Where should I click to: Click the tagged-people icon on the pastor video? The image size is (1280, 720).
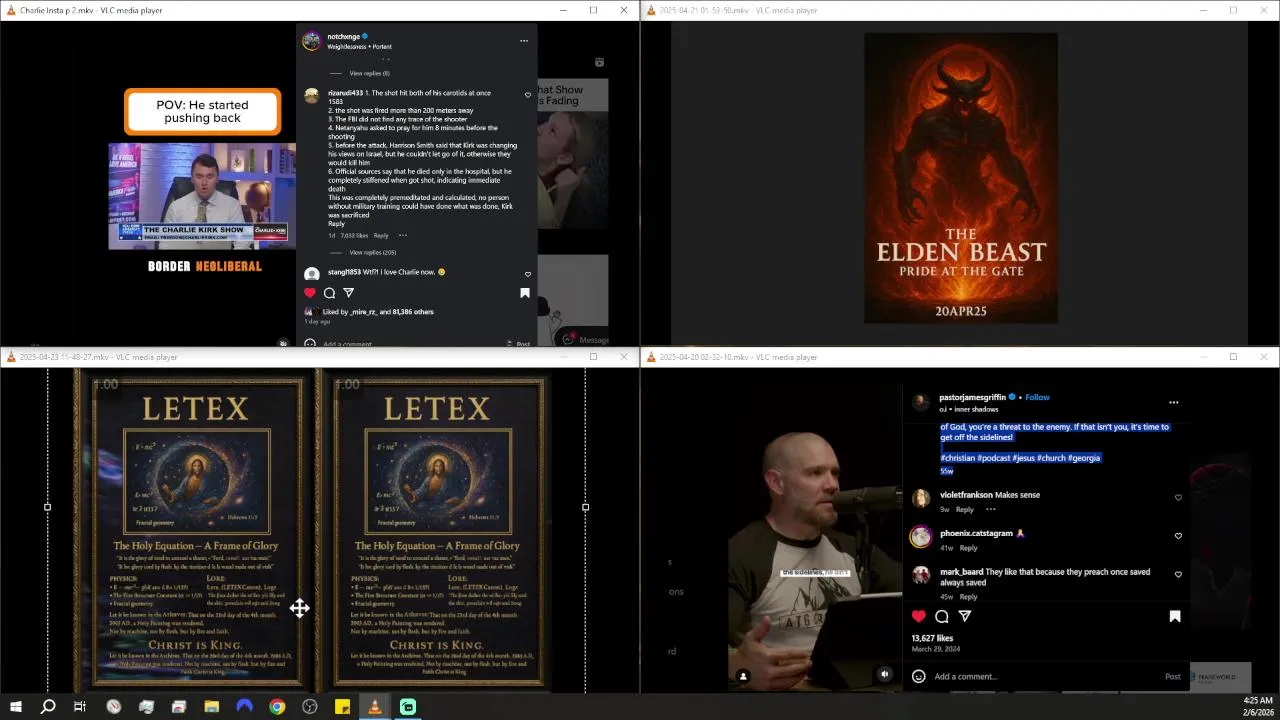743,677
